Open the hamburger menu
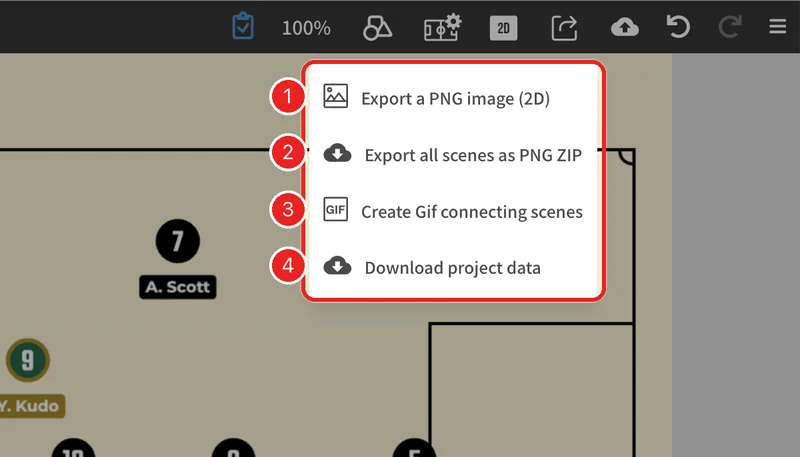Viewport: 800px width, 457px height. point(778,27)
